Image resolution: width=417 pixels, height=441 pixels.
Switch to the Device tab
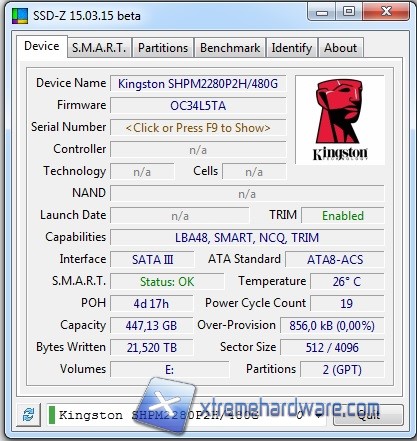[42, 46]
